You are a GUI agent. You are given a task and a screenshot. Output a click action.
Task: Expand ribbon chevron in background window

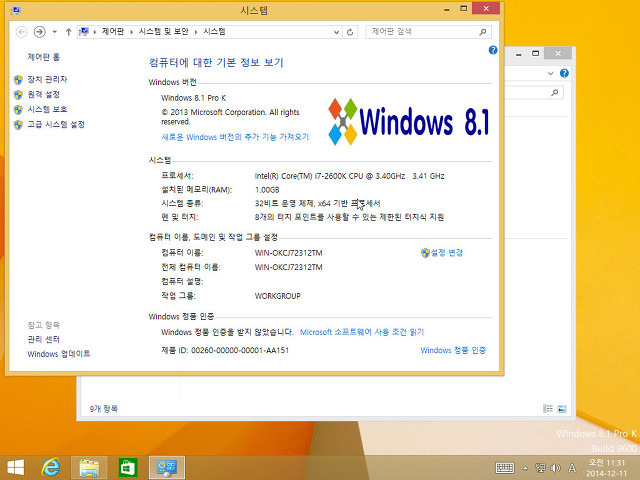click(x=550, y=73)
